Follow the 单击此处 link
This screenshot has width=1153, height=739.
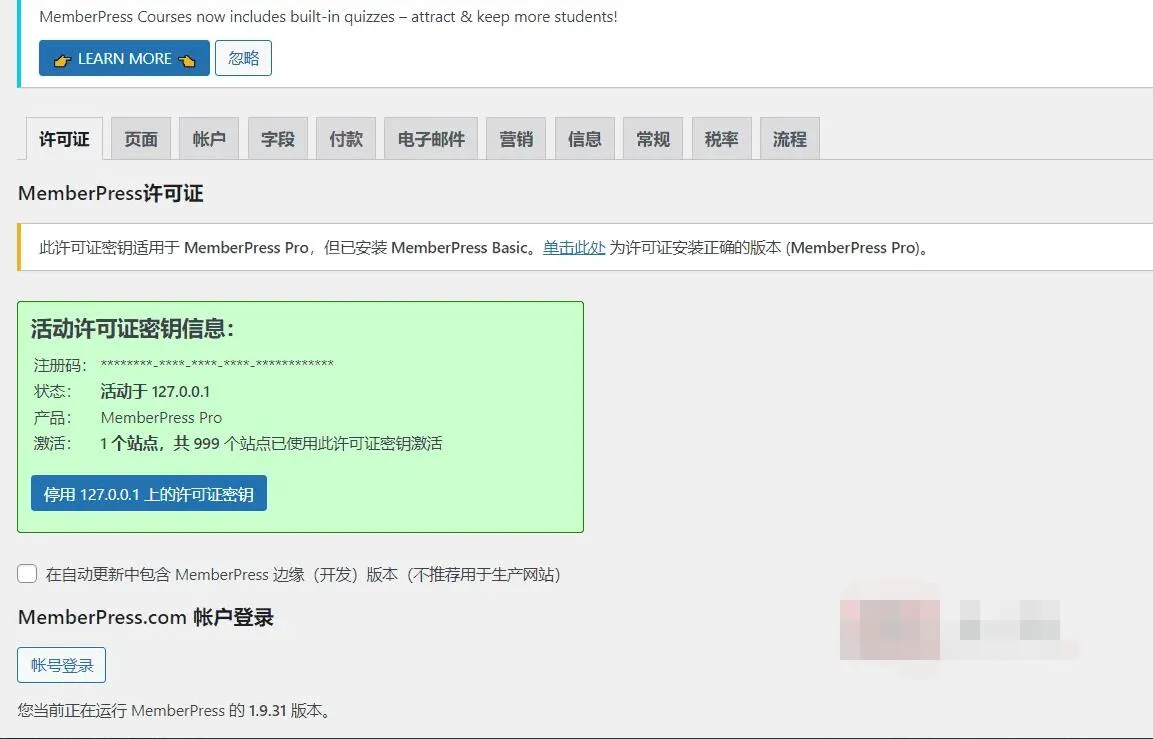[574, 248]
